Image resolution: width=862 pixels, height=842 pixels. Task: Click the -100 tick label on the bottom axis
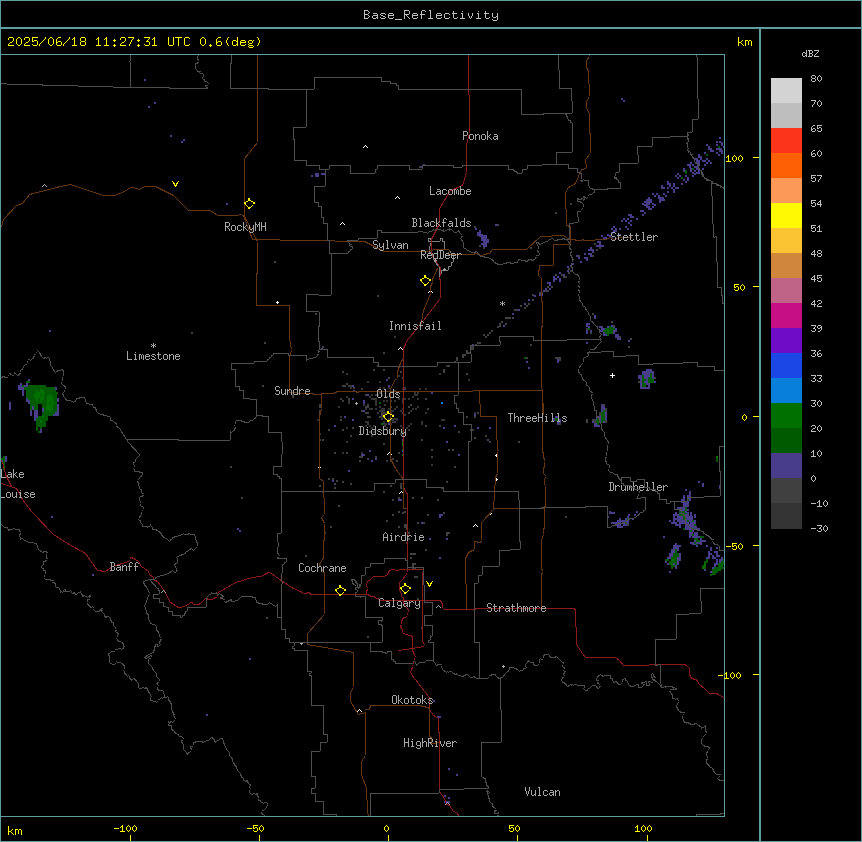(x=125, y=828)
